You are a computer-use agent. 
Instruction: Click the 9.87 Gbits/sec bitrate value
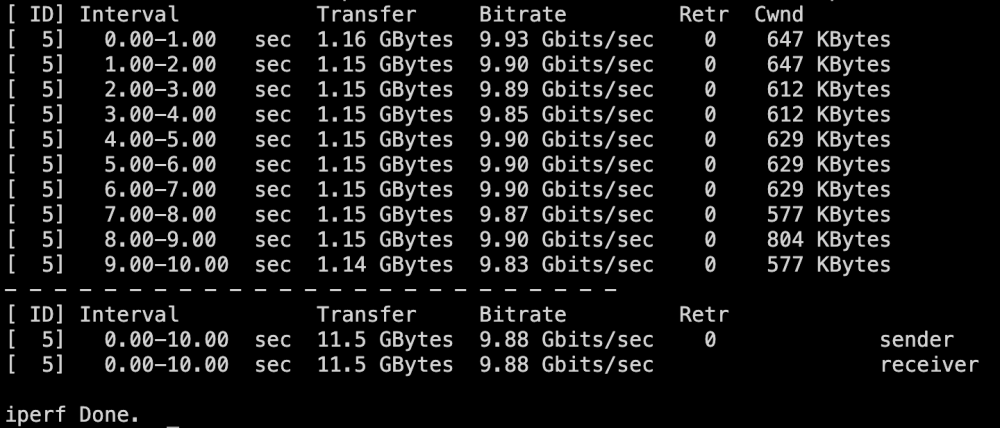[x=566, y=215]
